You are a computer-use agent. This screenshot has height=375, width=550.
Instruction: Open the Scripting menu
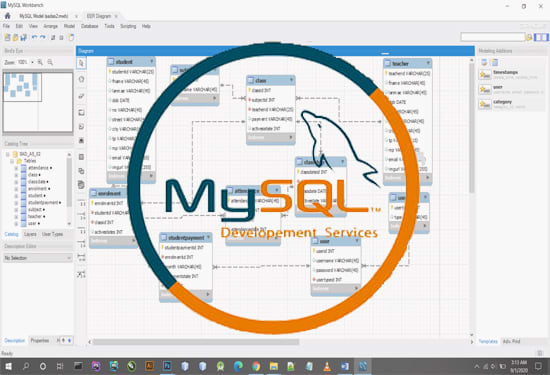[128, 26]
